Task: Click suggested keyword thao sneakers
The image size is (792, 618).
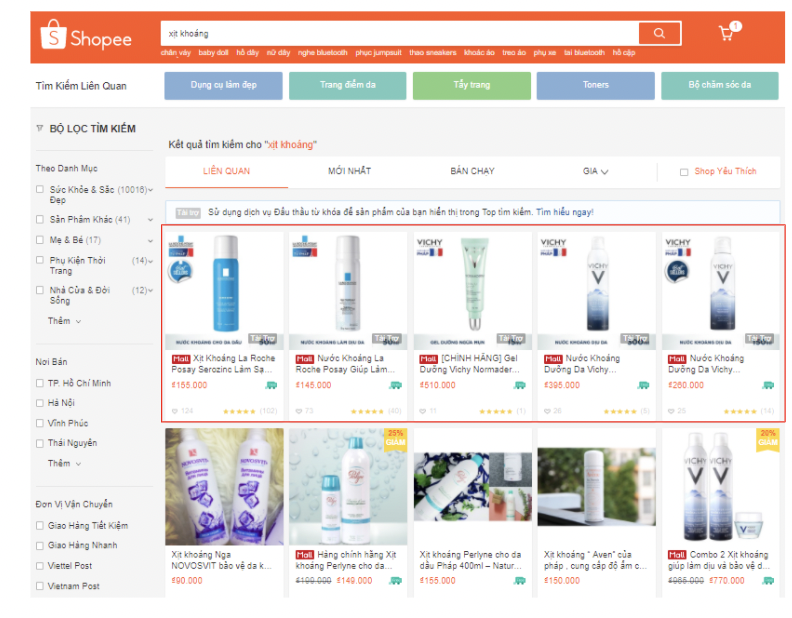Action: pos(432,53)
